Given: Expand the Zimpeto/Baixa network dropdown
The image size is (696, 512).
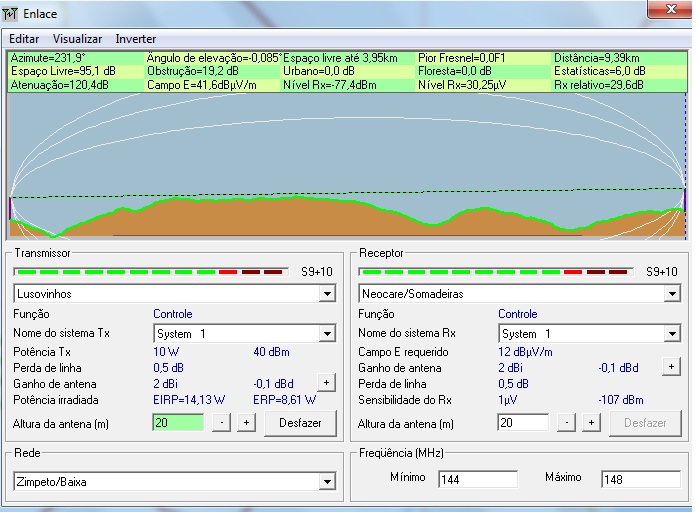Looking at the screenshot, I should pyautogui.click(x=326, y=482).
